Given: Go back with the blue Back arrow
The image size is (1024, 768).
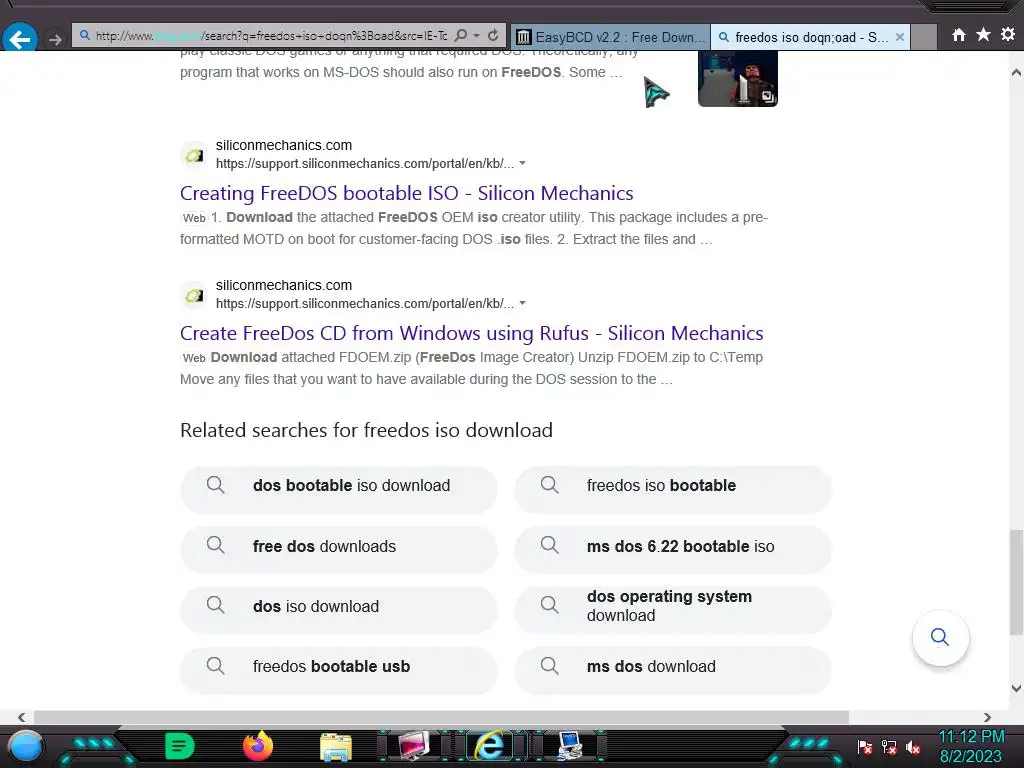Looking at the screenshot, I should (x=20, y=38).
